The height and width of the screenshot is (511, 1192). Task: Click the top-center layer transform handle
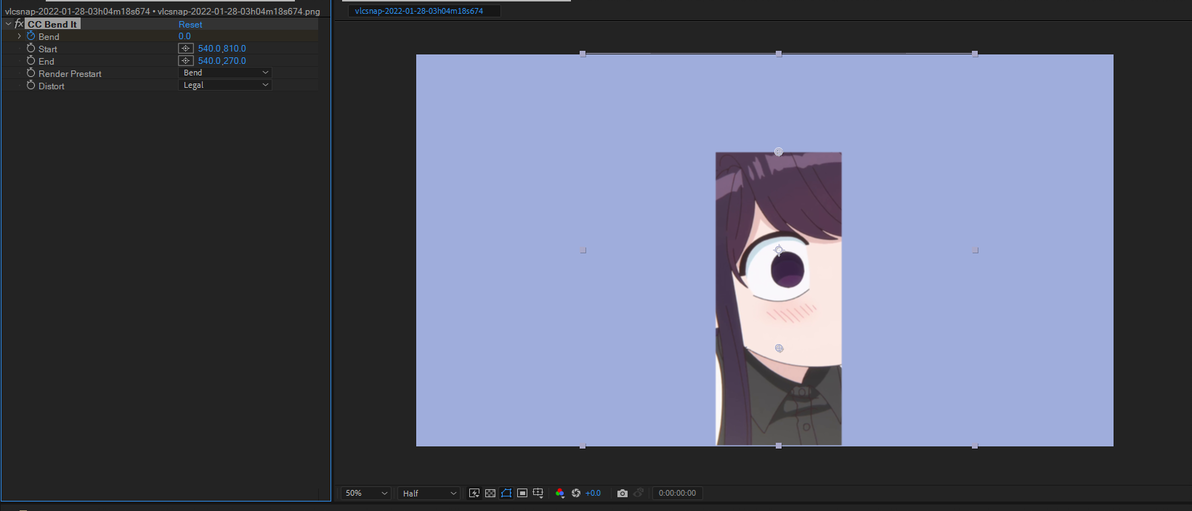(778, 54)
